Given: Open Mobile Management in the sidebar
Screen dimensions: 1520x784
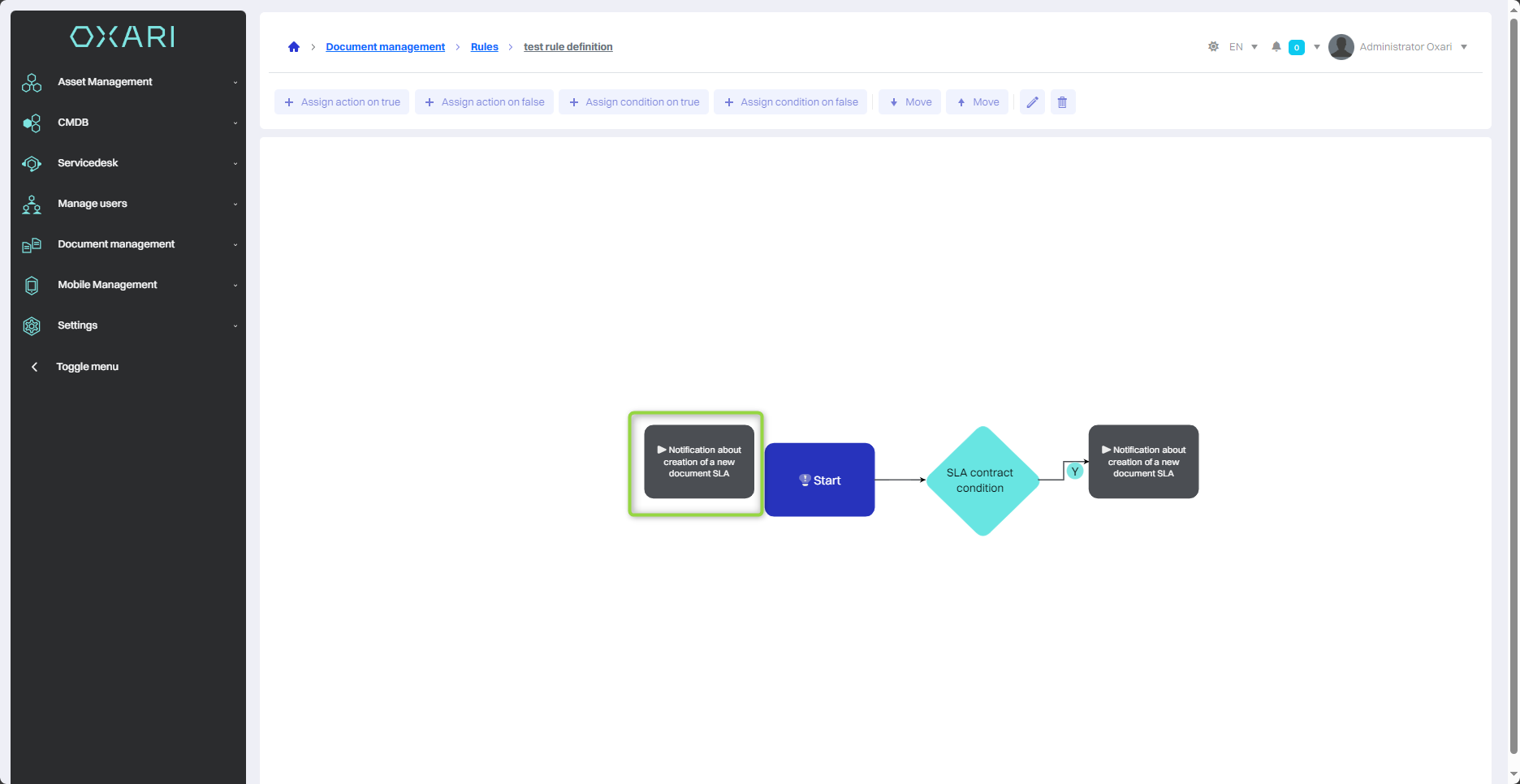Looking at the screenshot, I should point(107,285).
